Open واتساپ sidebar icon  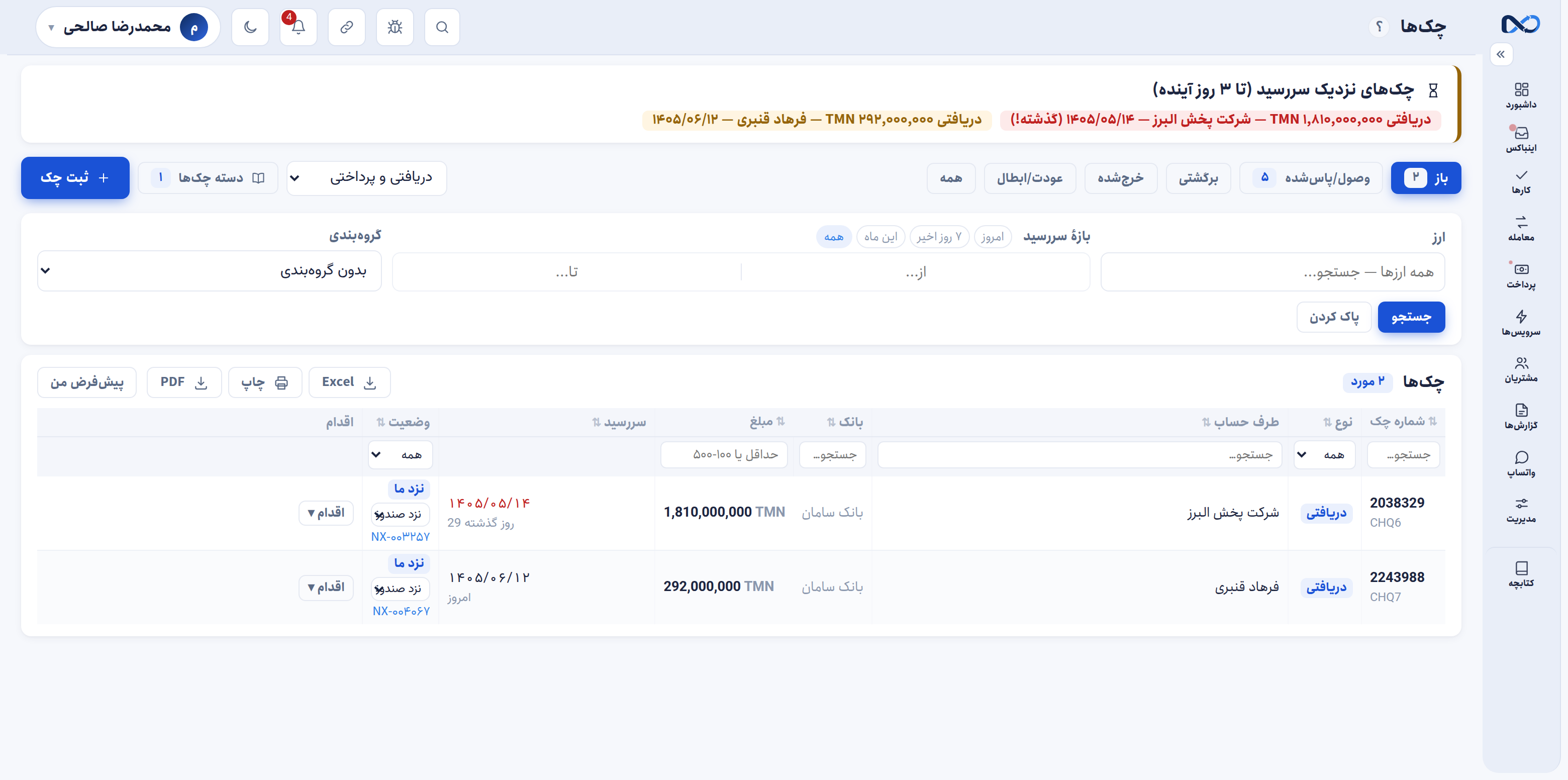click(1521, 463)
